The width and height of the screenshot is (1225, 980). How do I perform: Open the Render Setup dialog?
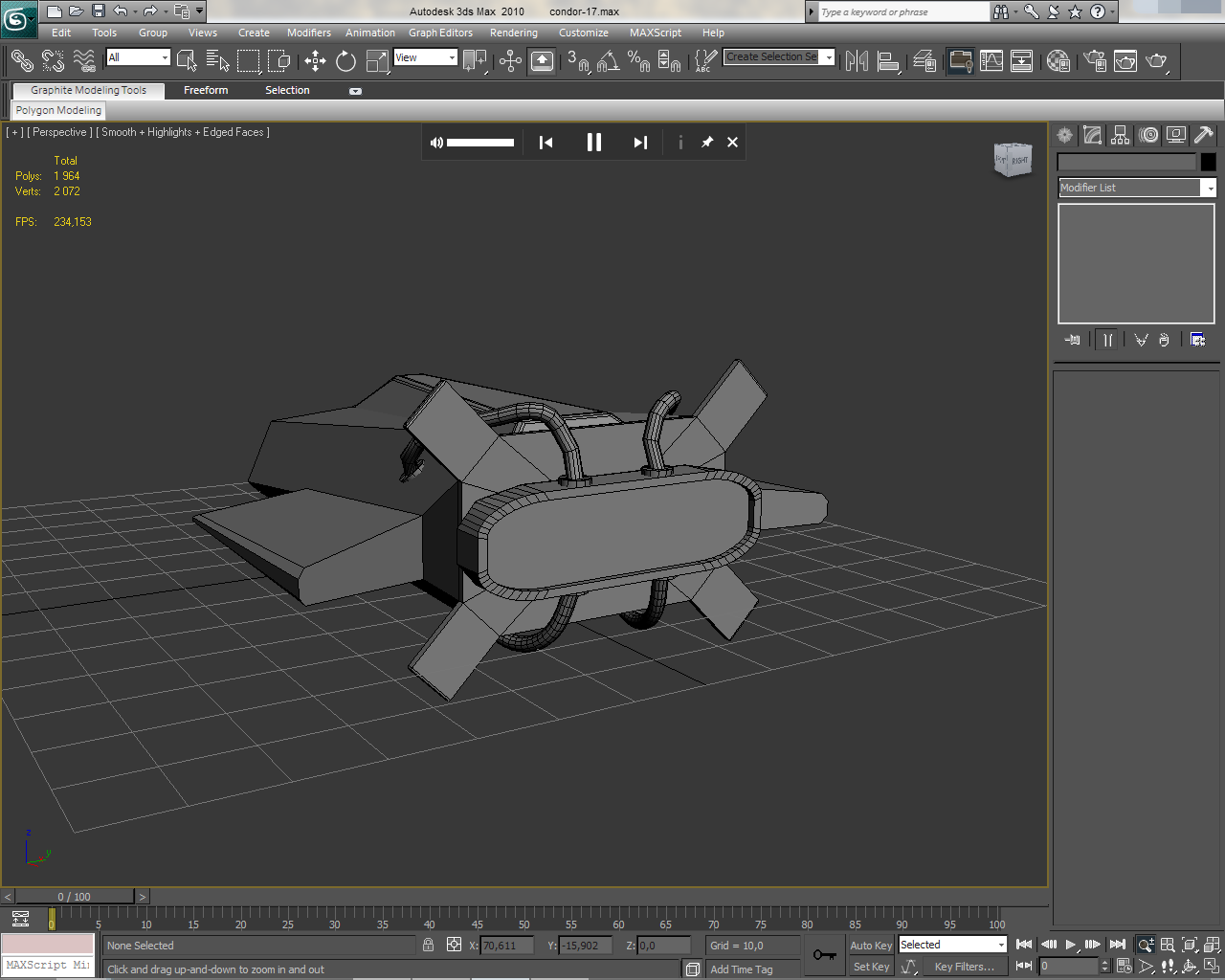tap(1095, 61)
